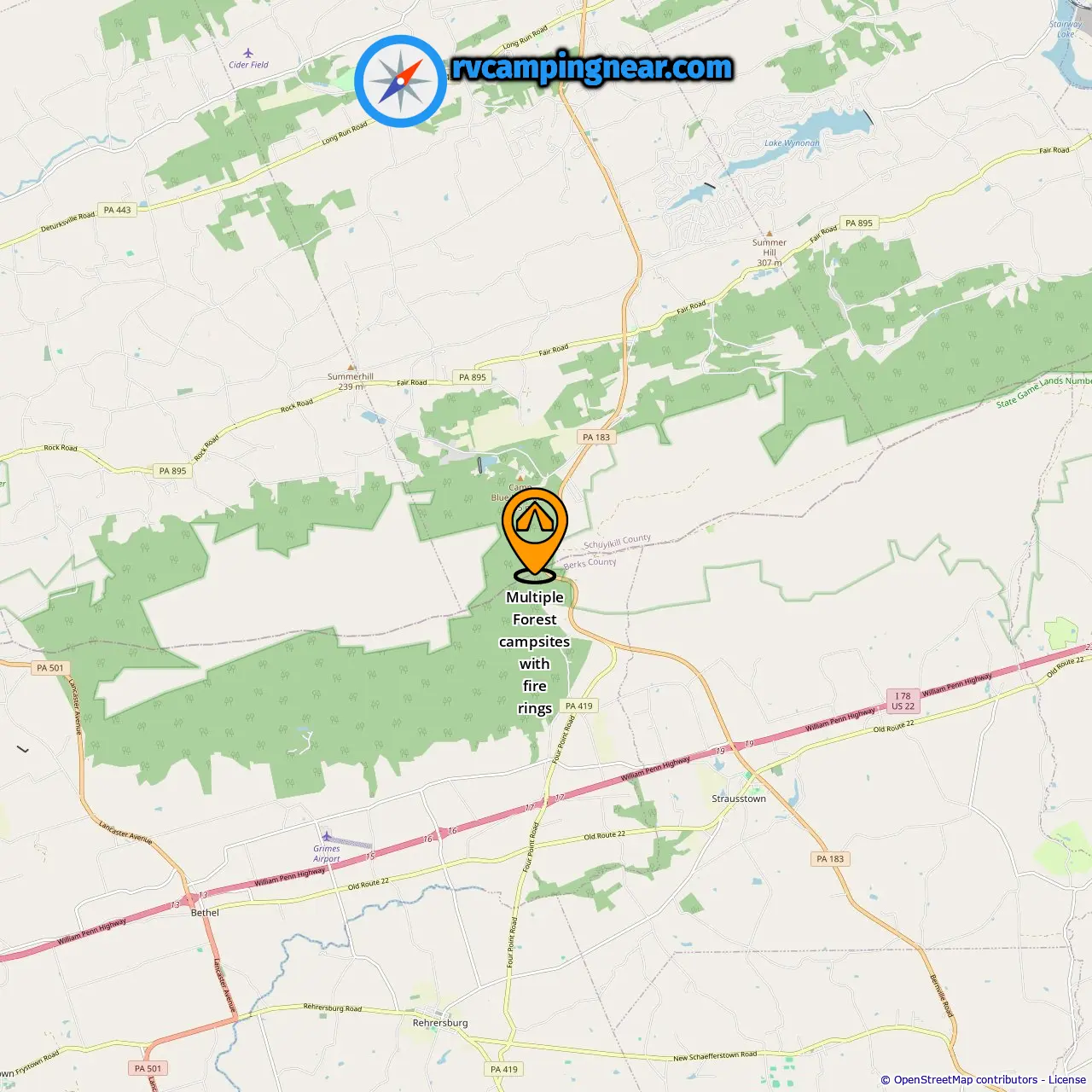
Task: Click the PA 501 shield near Lancaster Avenue
Action: coord(50,668)
